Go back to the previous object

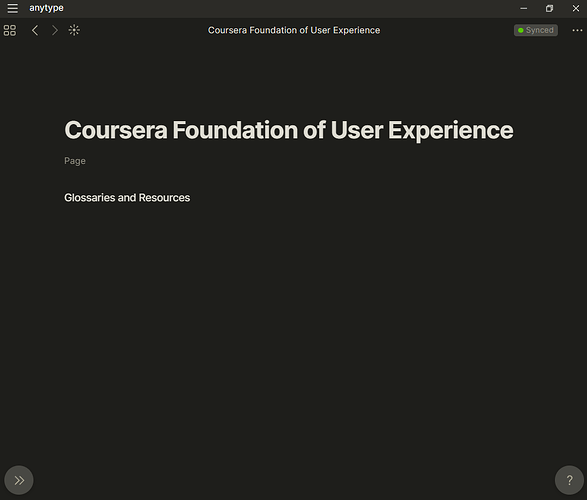(35, 30)
